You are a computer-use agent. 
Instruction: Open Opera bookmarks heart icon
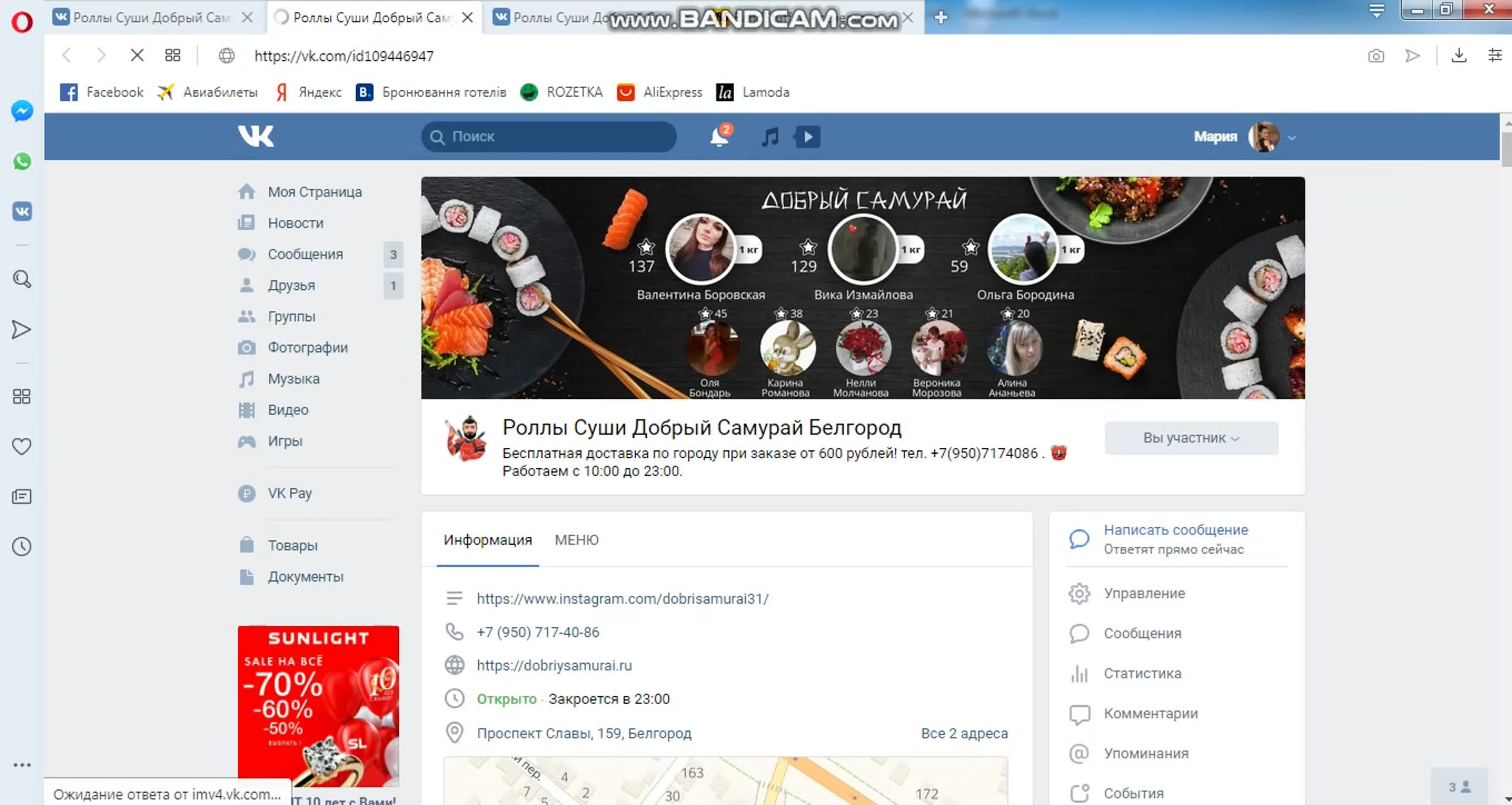pyautogui.click(x=22, y=447)
